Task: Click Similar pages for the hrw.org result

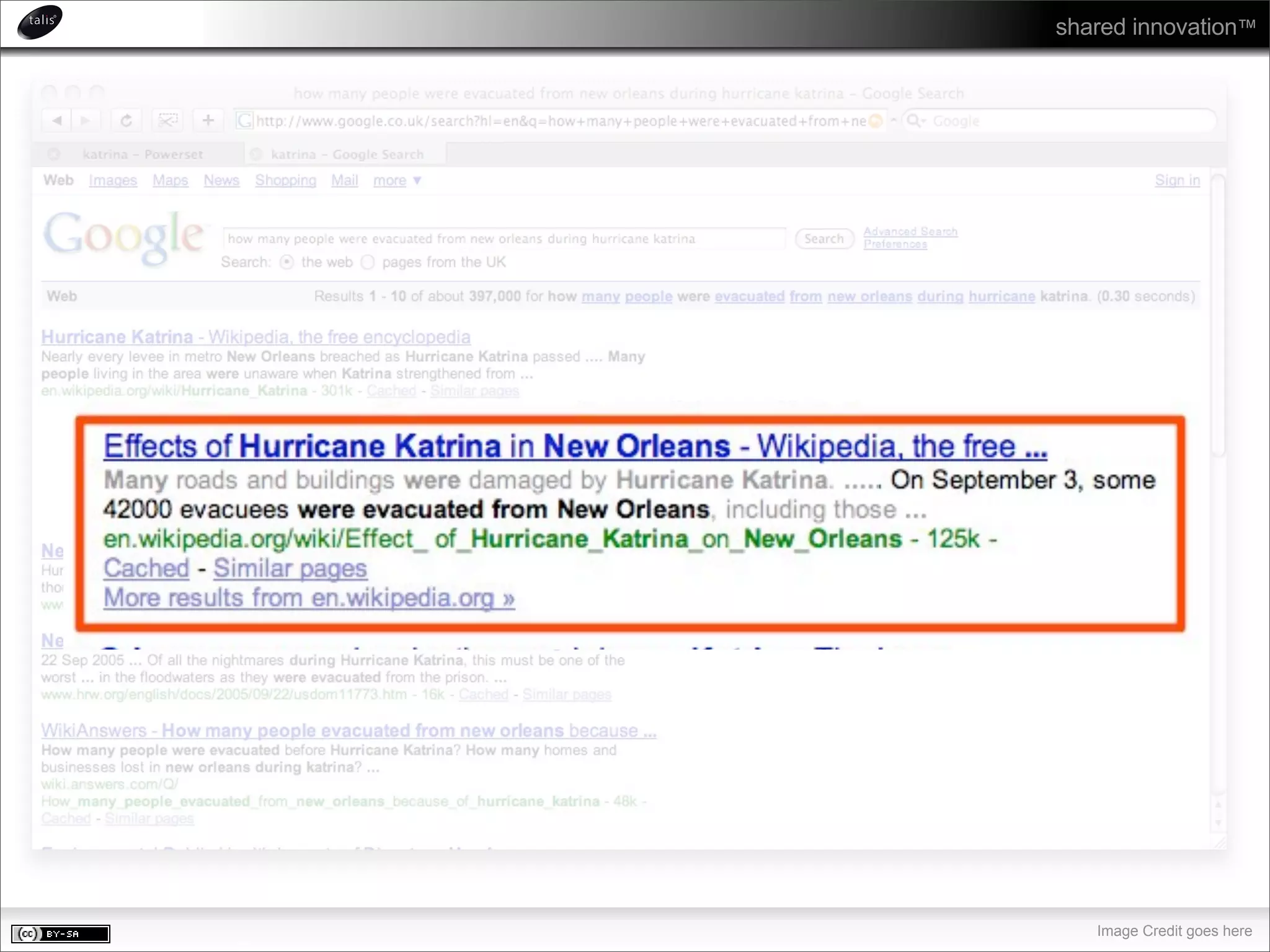Action: [567, 695]
